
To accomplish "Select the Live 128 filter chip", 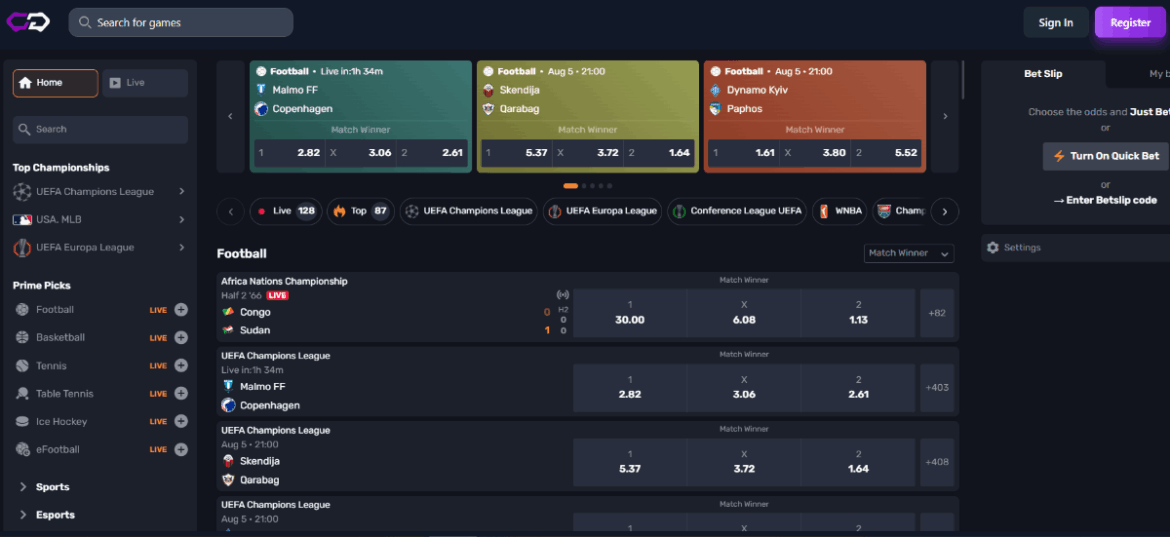I will [x=284, y=211].
